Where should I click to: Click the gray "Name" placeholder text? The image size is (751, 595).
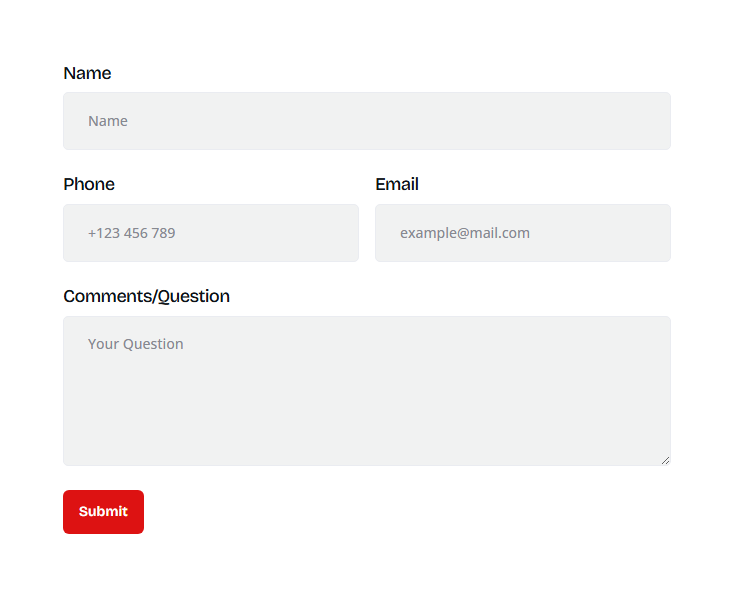[108, 121]
